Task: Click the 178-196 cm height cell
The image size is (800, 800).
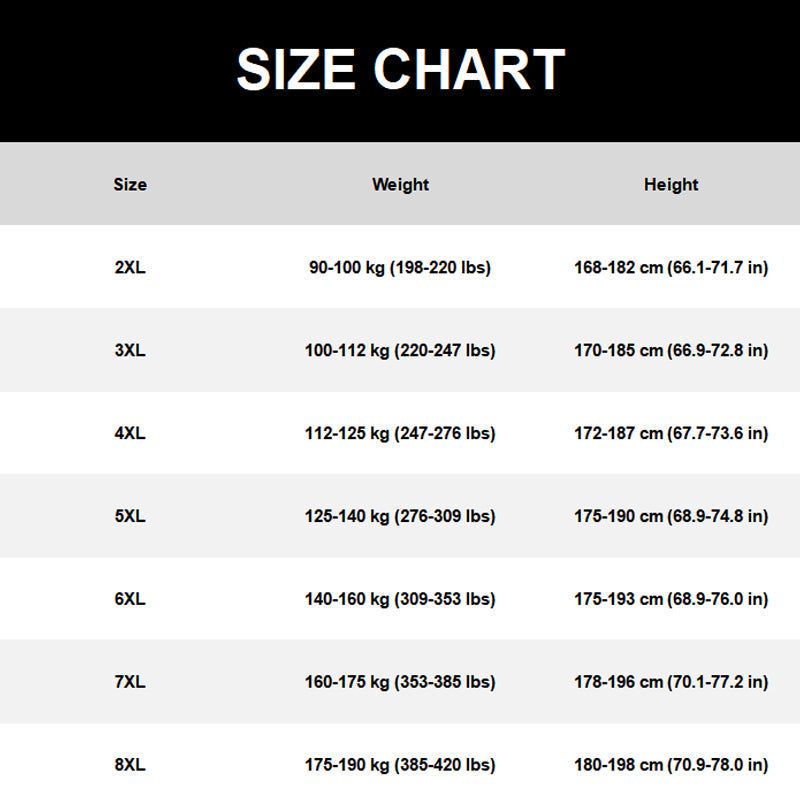Action: [x=671, y=682]
